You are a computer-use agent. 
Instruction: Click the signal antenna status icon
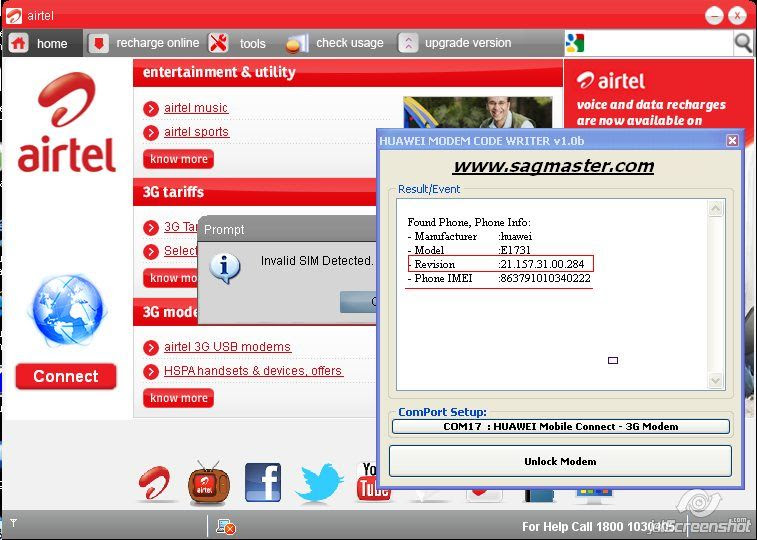pos(14,523)
